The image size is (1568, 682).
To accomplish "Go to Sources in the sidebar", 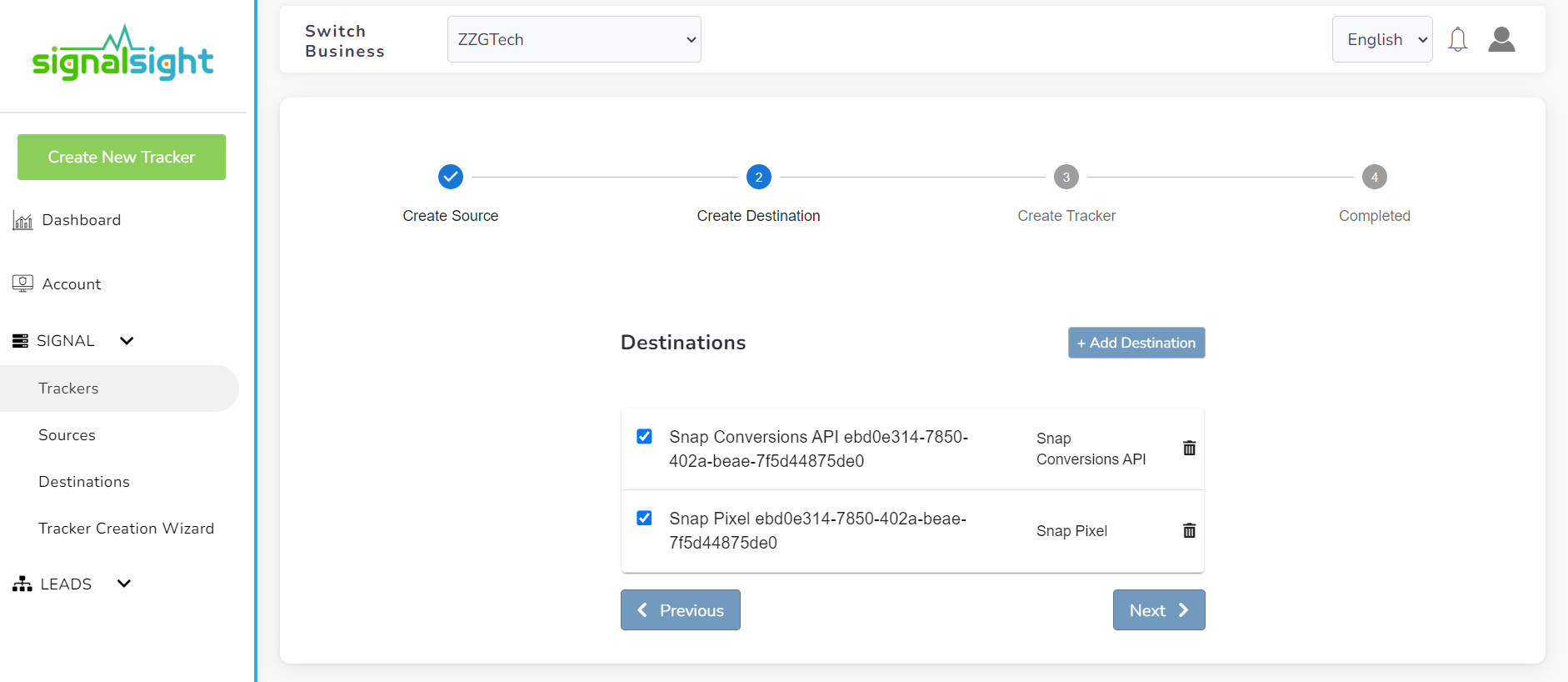I will point(67,435).
